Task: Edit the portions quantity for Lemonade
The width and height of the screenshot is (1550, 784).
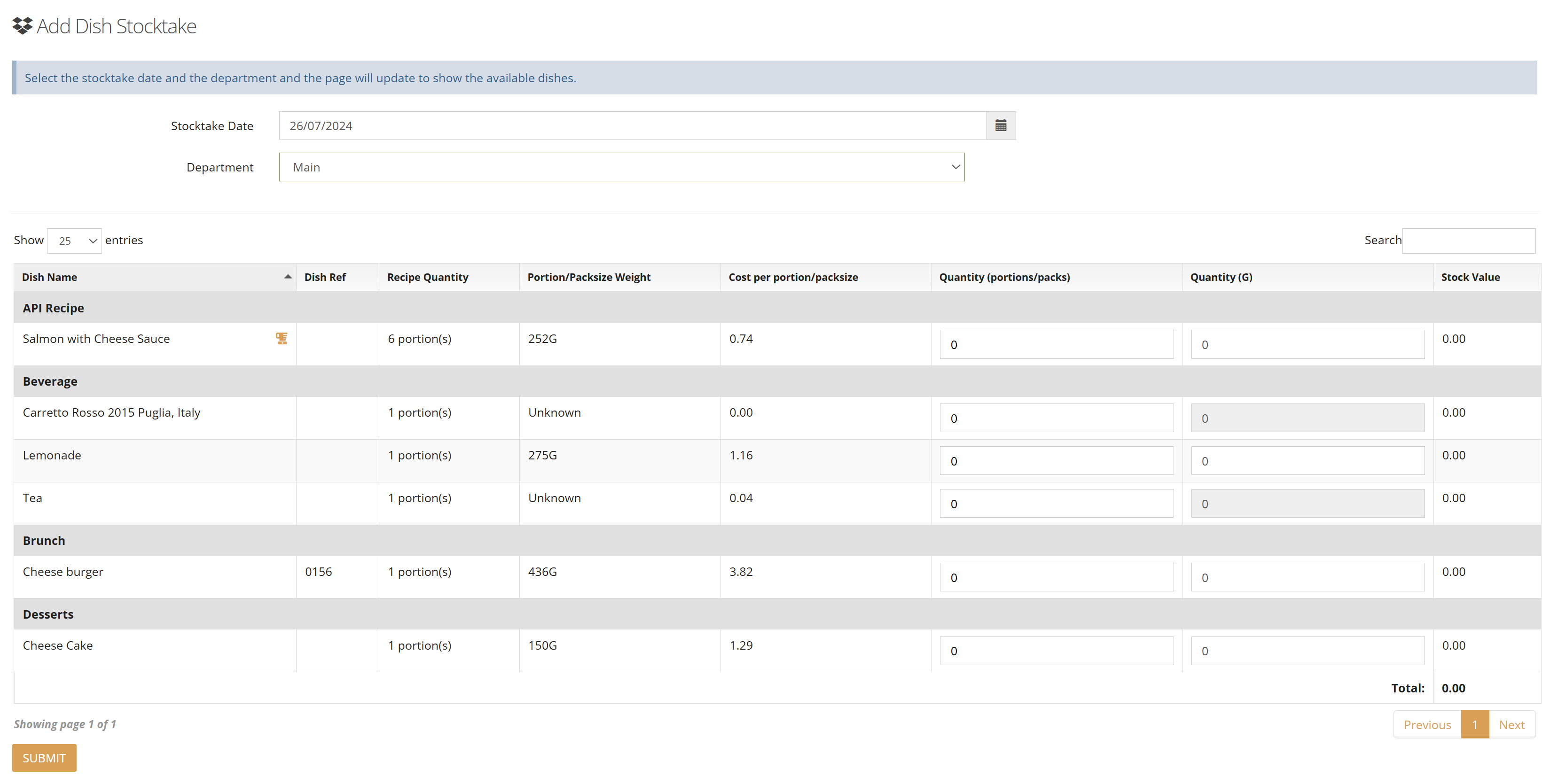Action: pyautogui.click(x=1057, y=460)
